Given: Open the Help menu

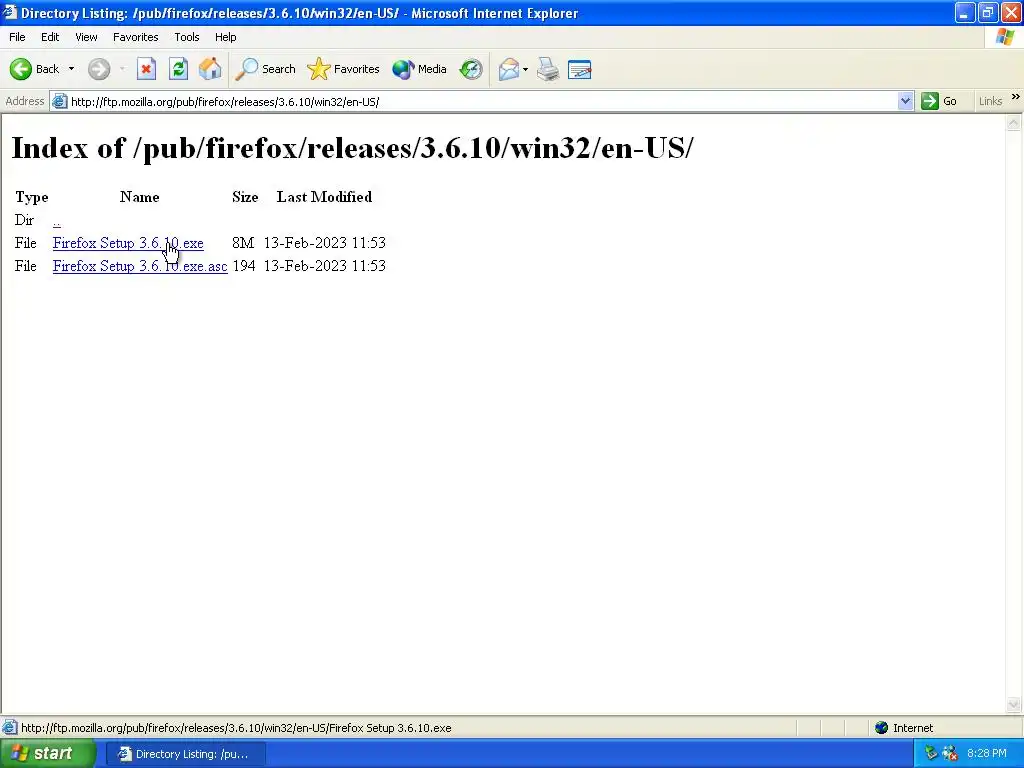Looking at the screenshot, I should pos(225,37).
